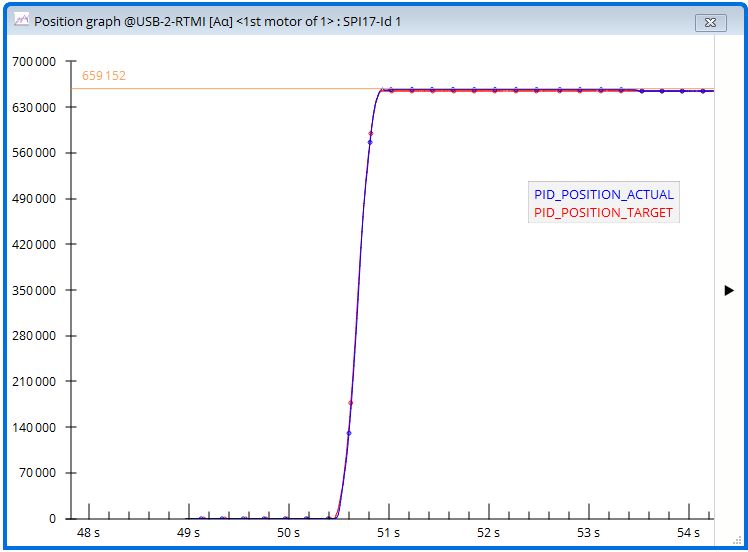Click the 700 000 y-axis label
This screenshot has height=552, width=748.
34,62
